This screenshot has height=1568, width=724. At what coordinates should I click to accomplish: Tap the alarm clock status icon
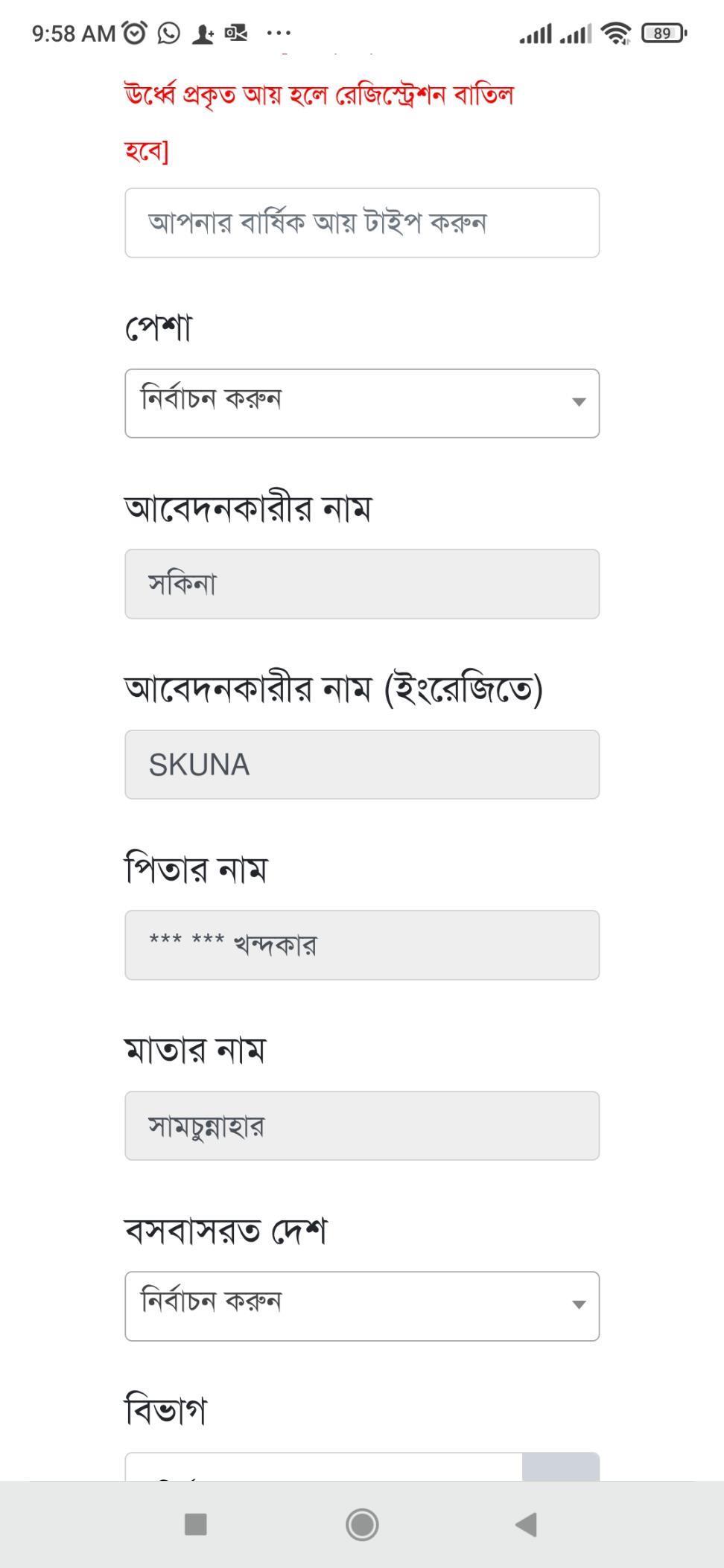click(135, 33)
